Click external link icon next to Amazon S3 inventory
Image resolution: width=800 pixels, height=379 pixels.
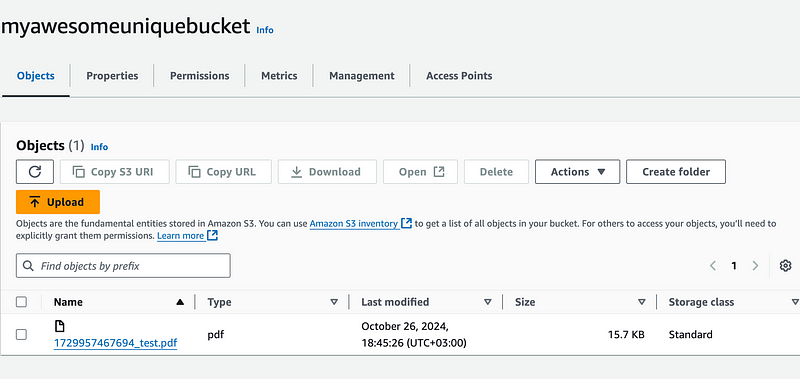coord(406,223)
